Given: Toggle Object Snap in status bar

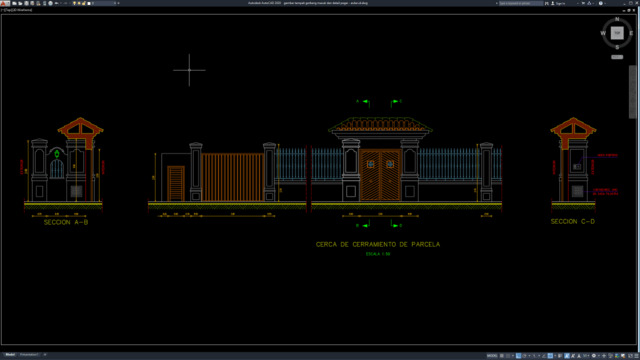Looking at the screenshot, I should [550, 356].
